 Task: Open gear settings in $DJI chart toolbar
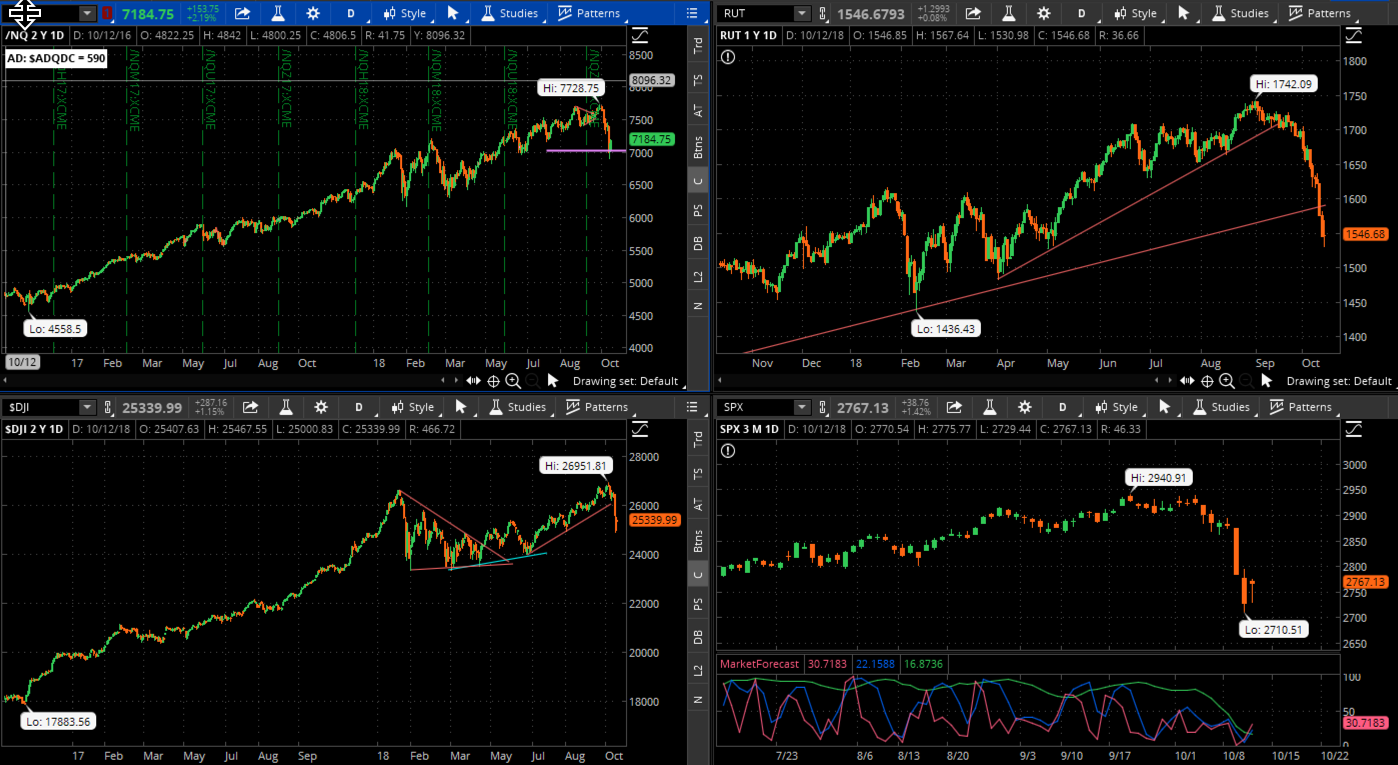(x=321, y=407)
